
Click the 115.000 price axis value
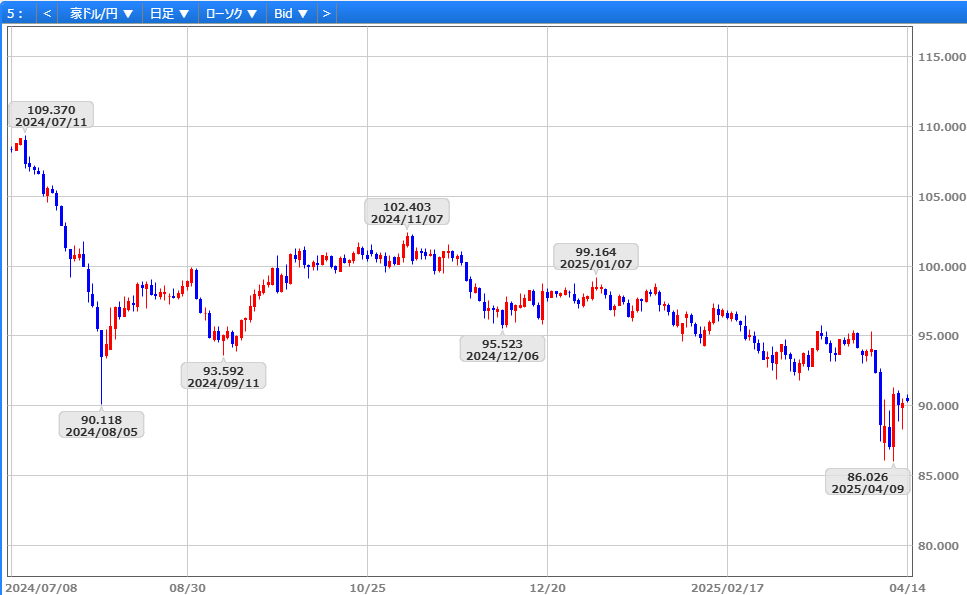pos(942,57)
